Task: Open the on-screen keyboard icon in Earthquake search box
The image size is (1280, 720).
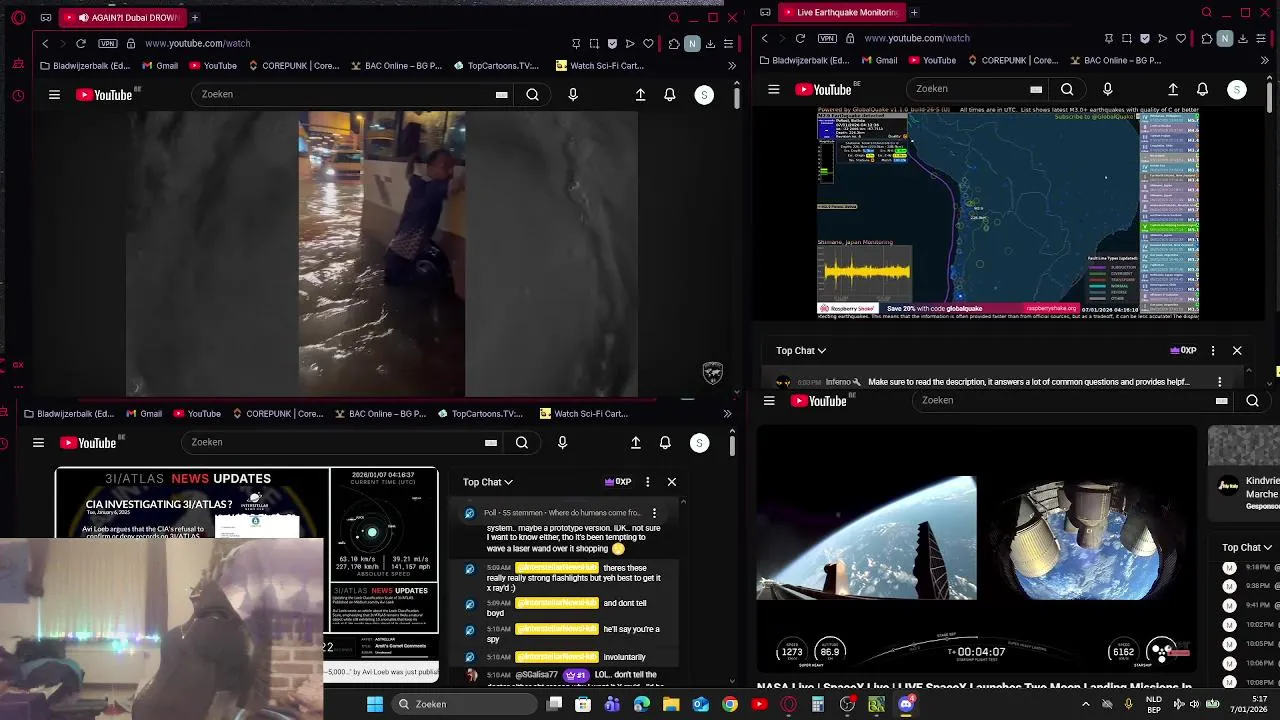Action: 1036,90
